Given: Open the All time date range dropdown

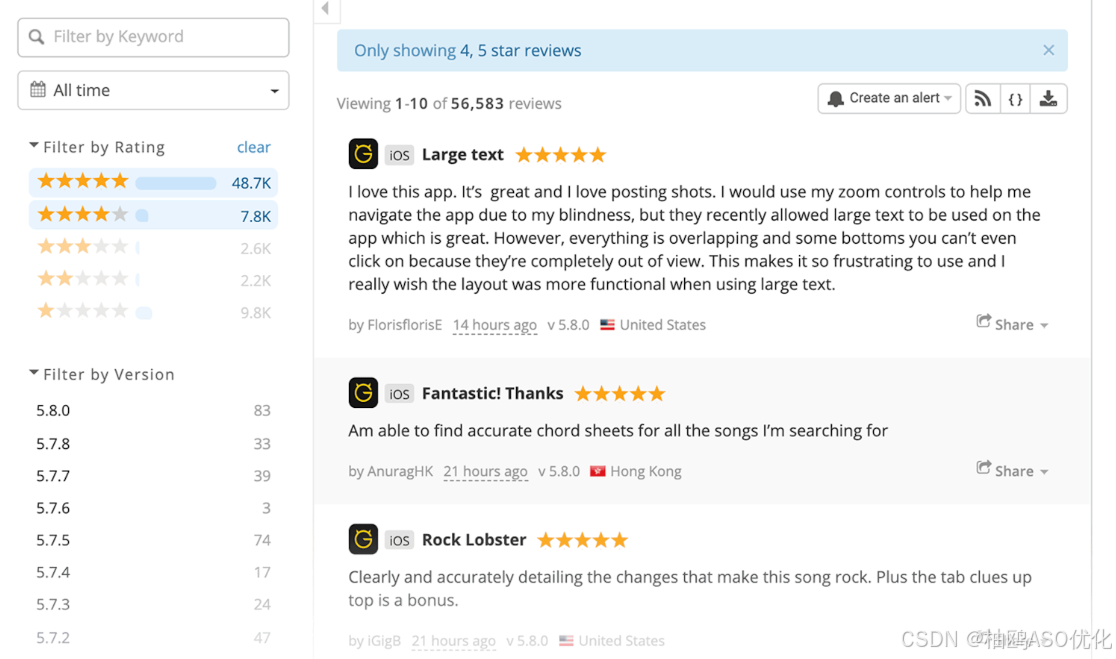Looking at the screenshot, I should pyautogui.click(x=153, y=90).
